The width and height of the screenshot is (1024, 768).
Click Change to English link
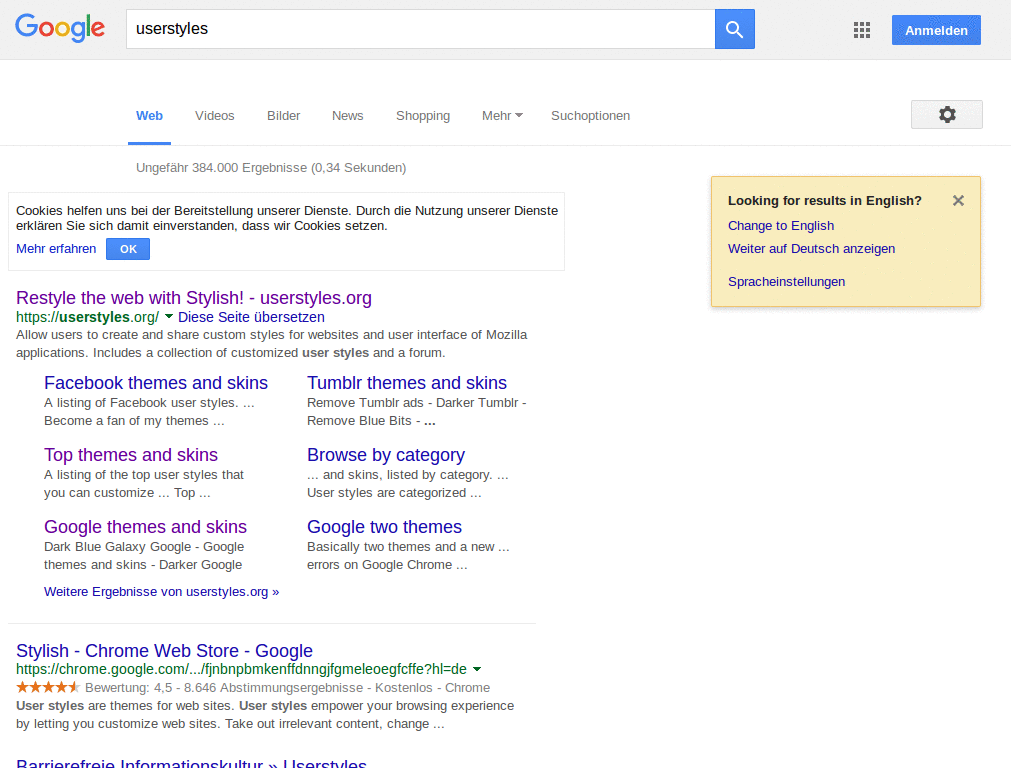(781, 226)
